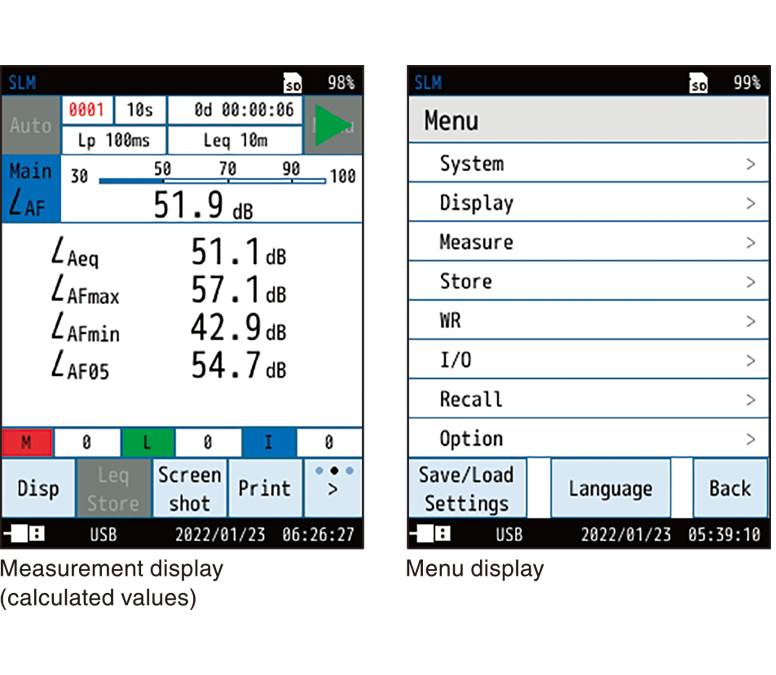Open the Display menu item
The height and width of the screenshot is (675, 776).
point(588,203)
